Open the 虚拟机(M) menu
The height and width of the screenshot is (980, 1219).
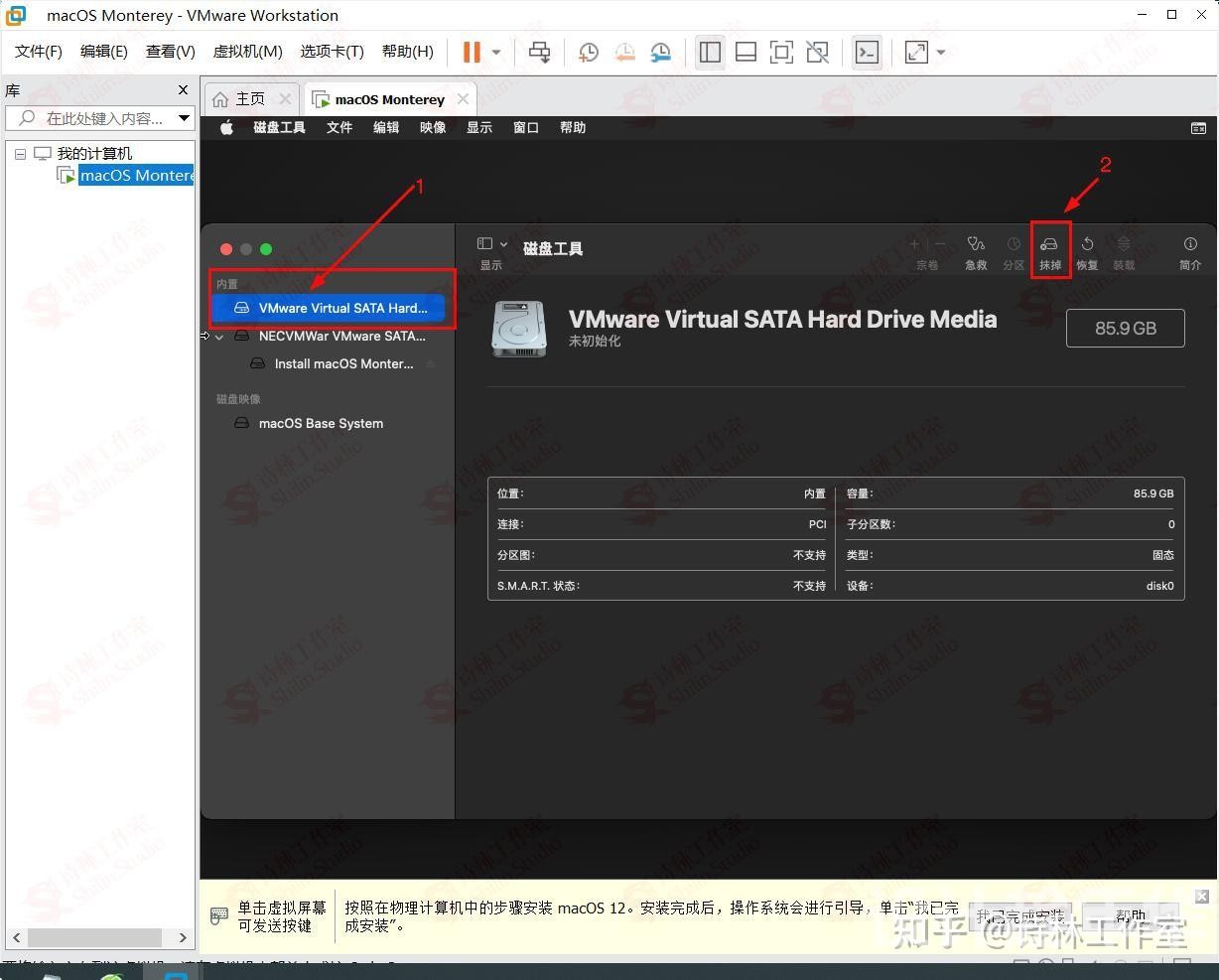[247, 51]
